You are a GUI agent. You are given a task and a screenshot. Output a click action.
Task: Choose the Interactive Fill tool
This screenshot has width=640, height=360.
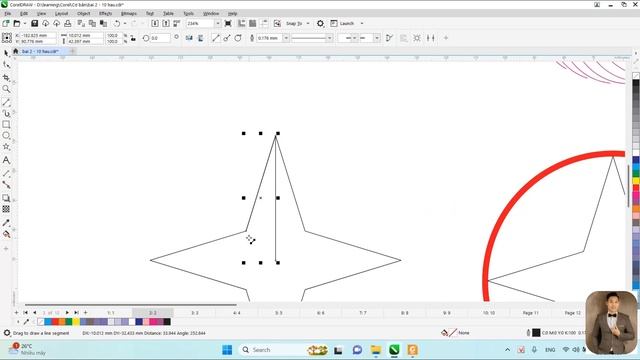pyautogui.click(x=6, y=234)
